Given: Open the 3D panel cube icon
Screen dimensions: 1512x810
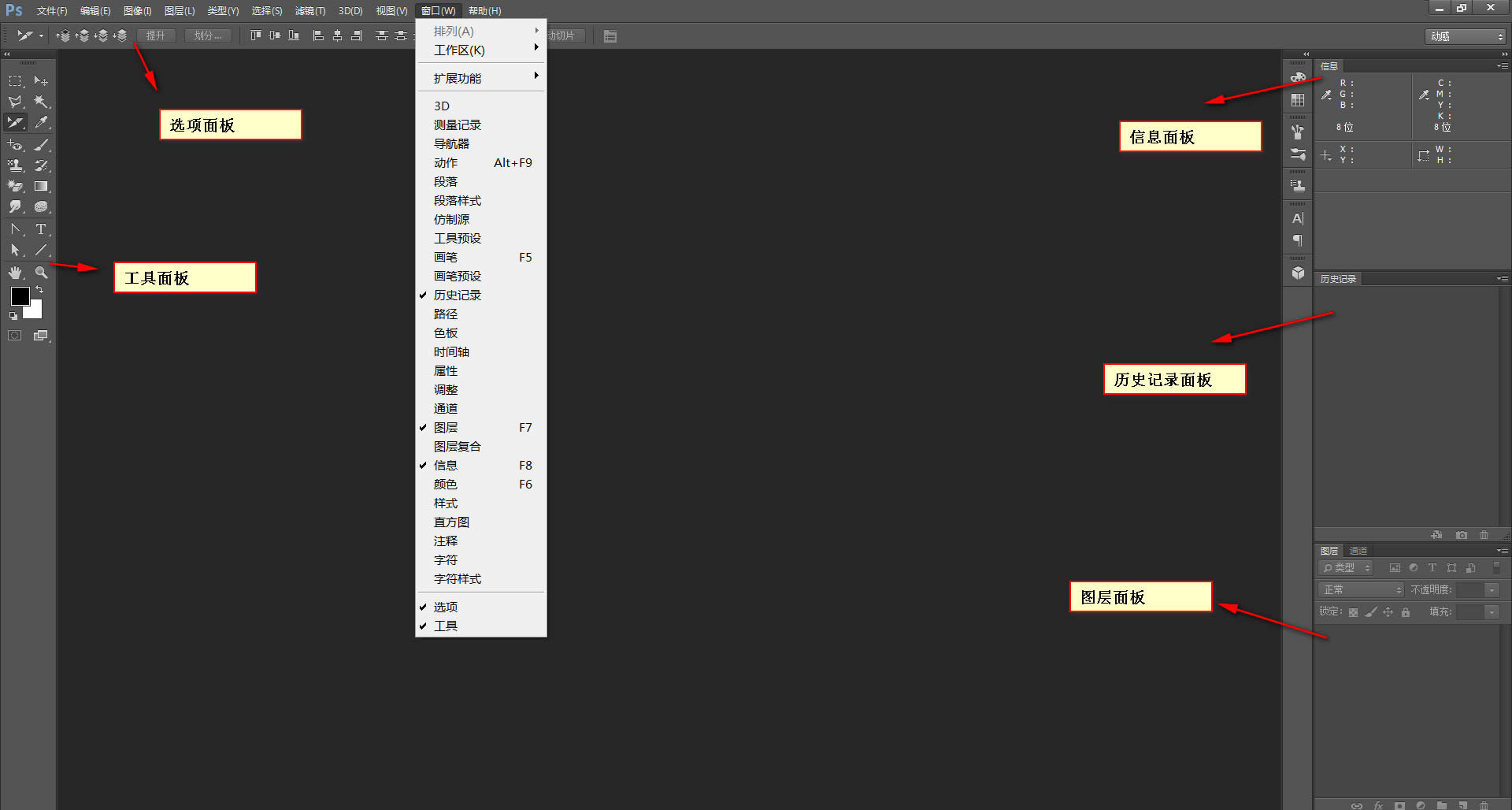Looking at the screenshot, I should (1298, 273).
